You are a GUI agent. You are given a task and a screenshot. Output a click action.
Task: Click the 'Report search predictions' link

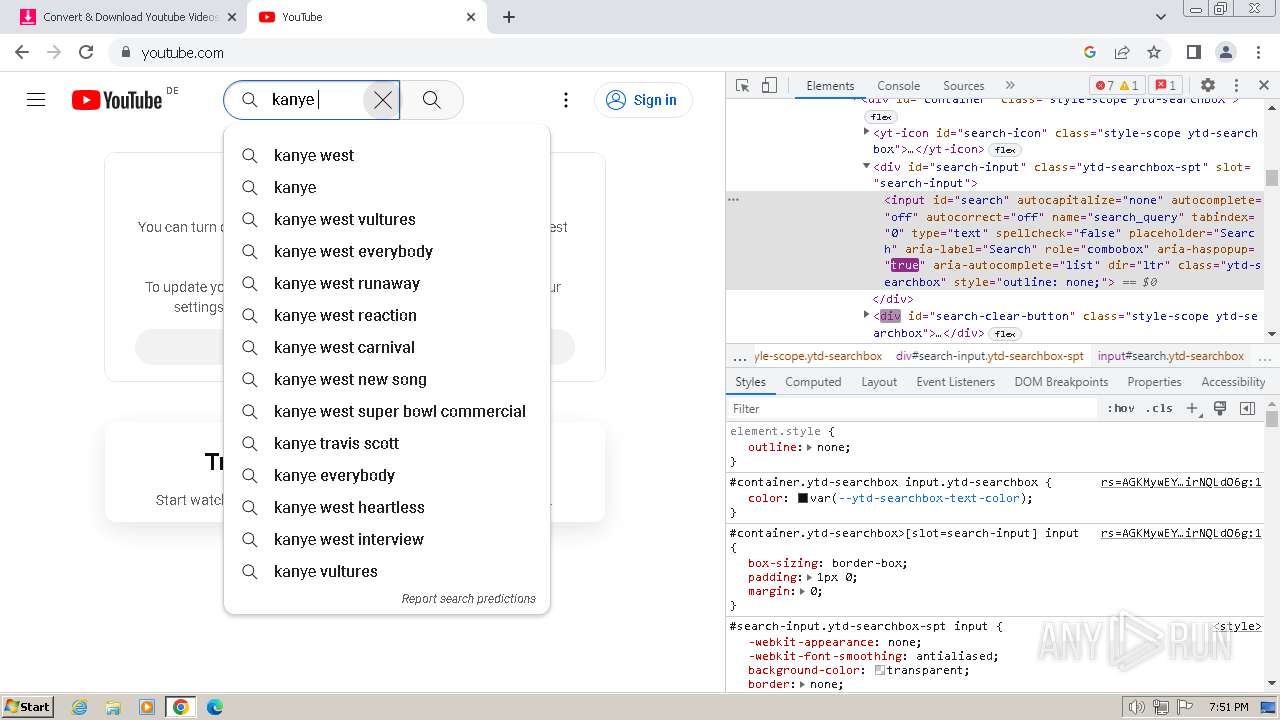pyautogui.click(x=468, y=598)
